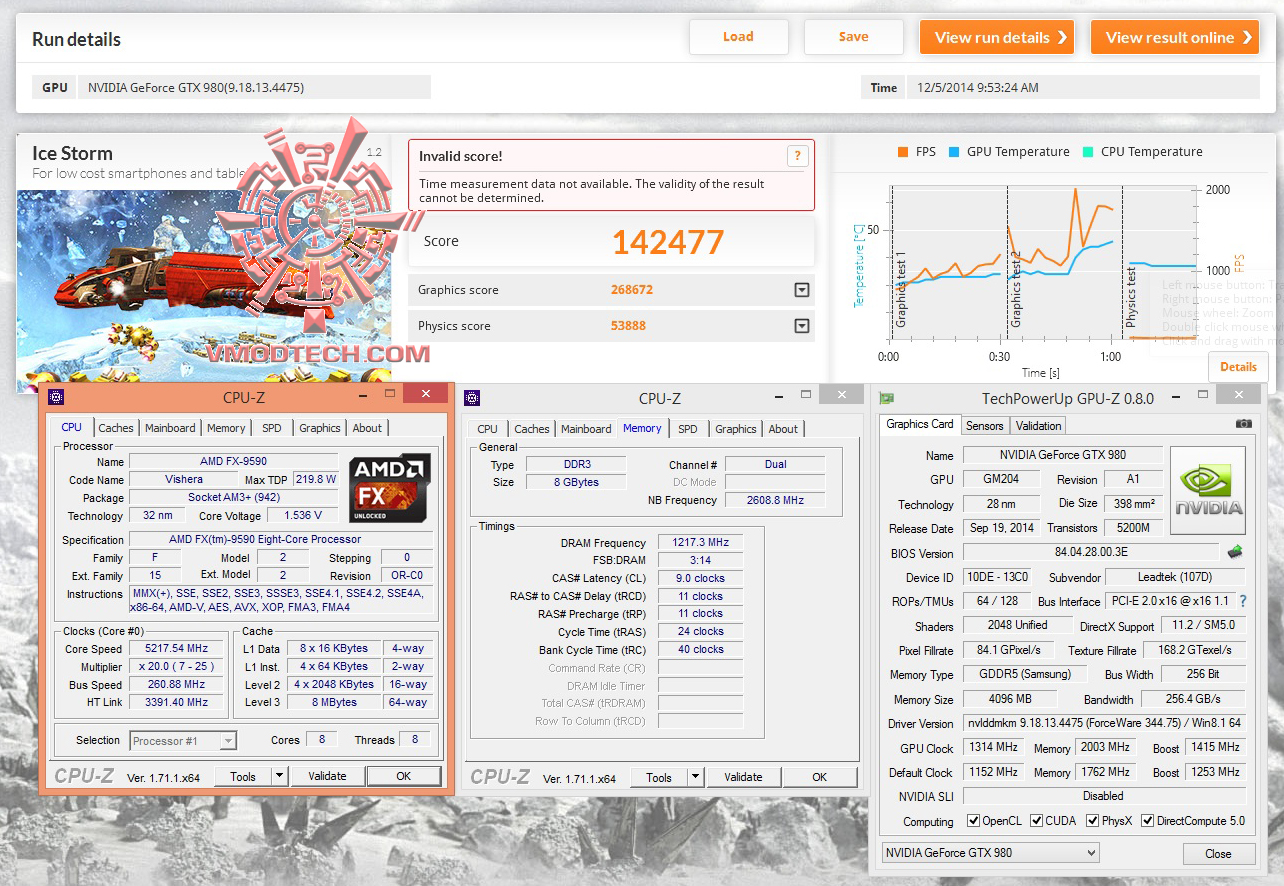
Task: Save the BIOS using the icon beside BIOS Version
Action: click(x=1235, y=552)
